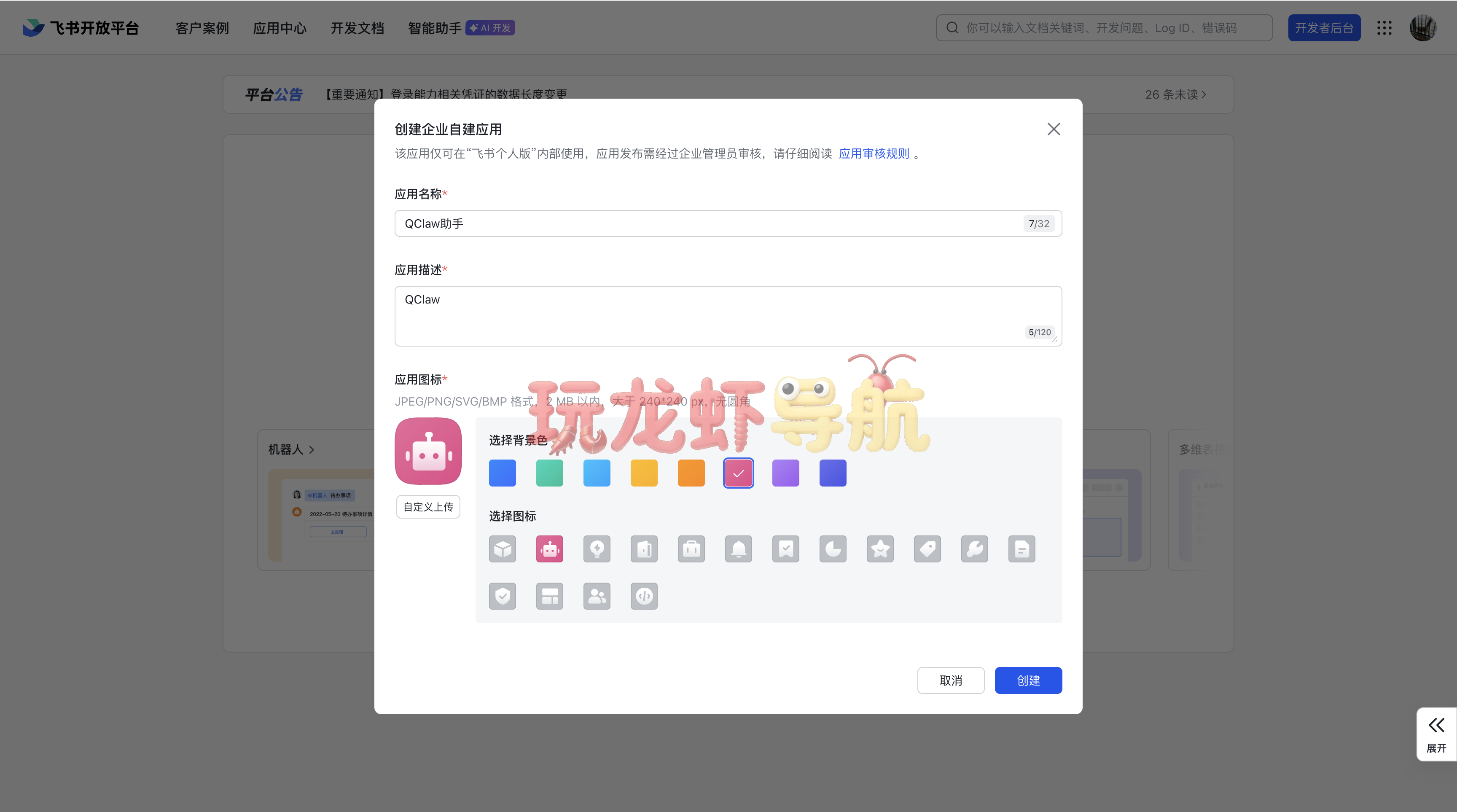Pick the purple background color

tap(786, 473)
